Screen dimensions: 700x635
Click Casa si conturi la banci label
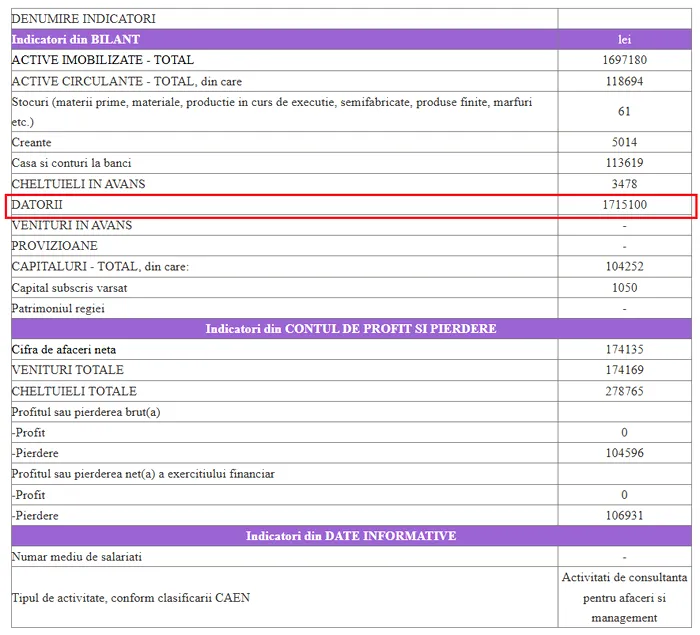71,163
